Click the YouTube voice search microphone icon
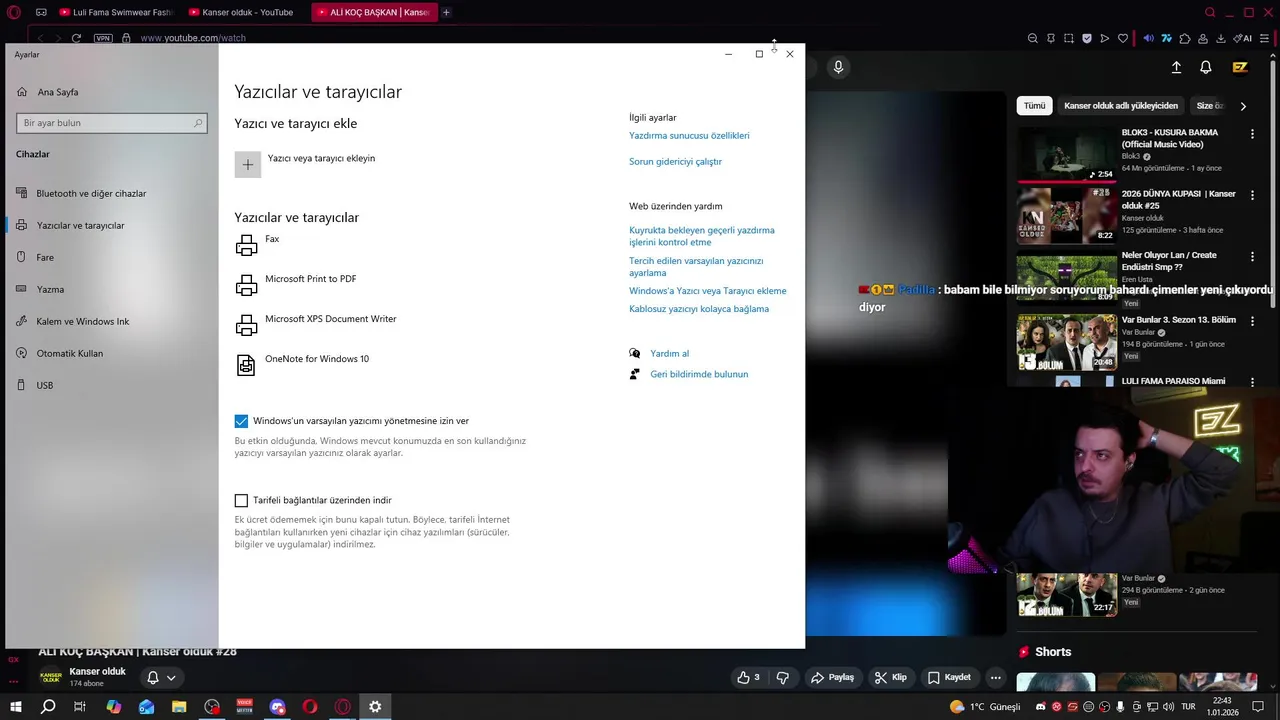This screenshot has height=720, width=1280. tap(838, 67)
